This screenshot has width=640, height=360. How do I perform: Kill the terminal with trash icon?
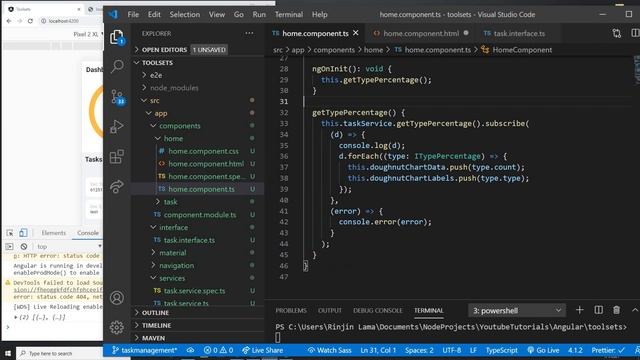pos(616,310)
